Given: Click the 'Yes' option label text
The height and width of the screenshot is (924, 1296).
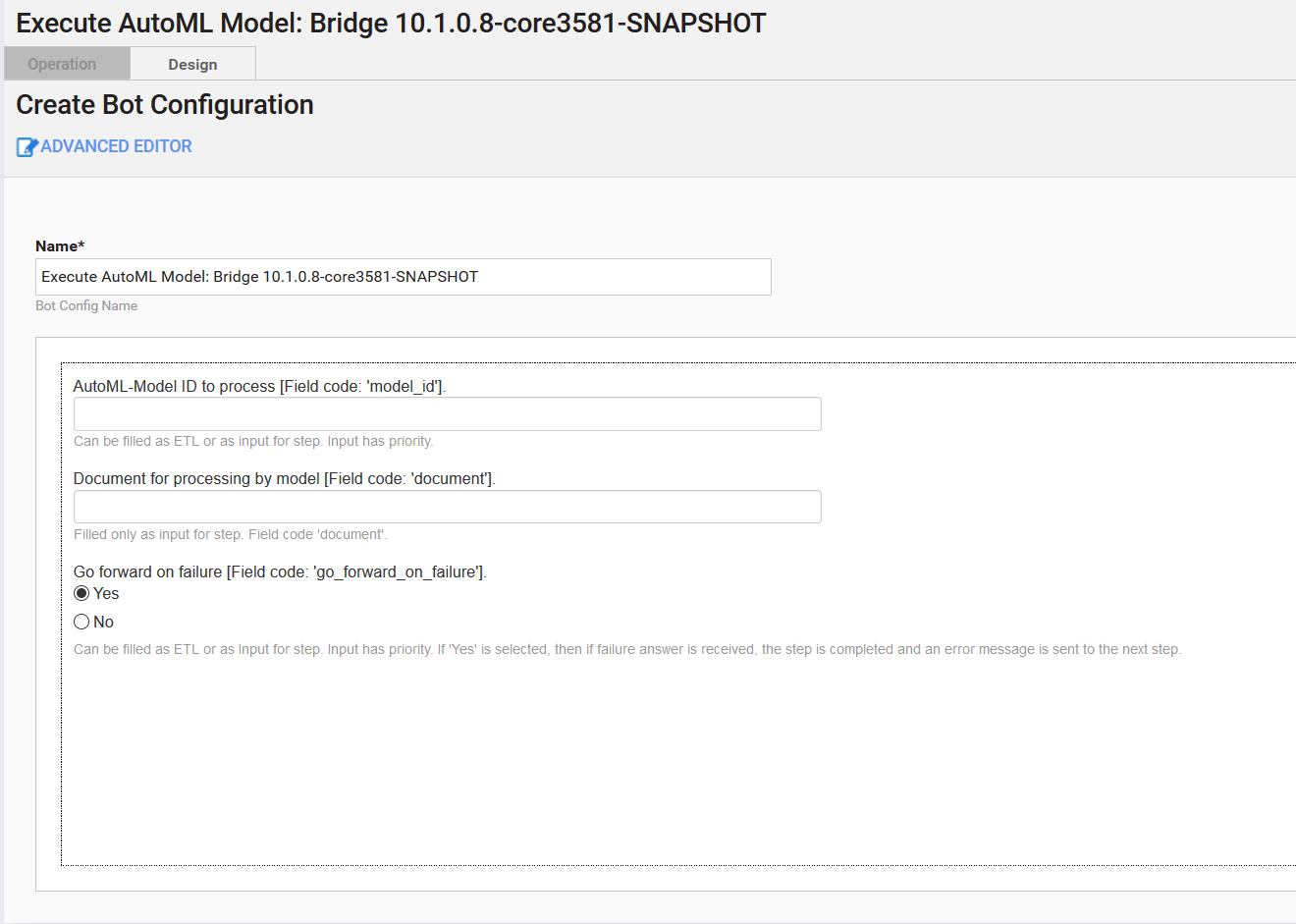Looking at the screenshot, I should (x=106, y=593).
